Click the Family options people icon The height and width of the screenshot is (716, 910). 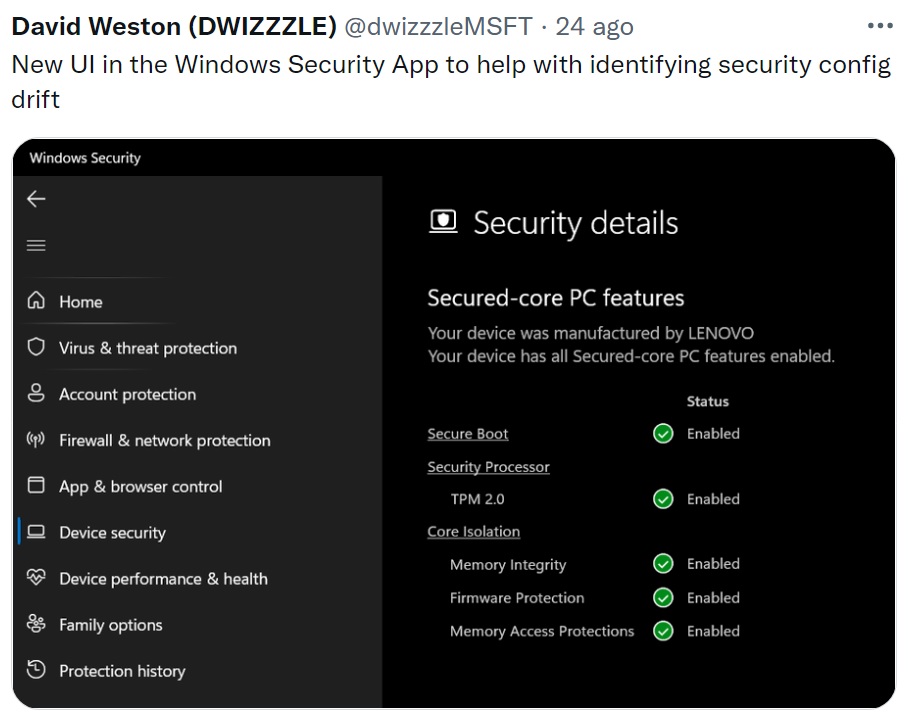[36, 624]
